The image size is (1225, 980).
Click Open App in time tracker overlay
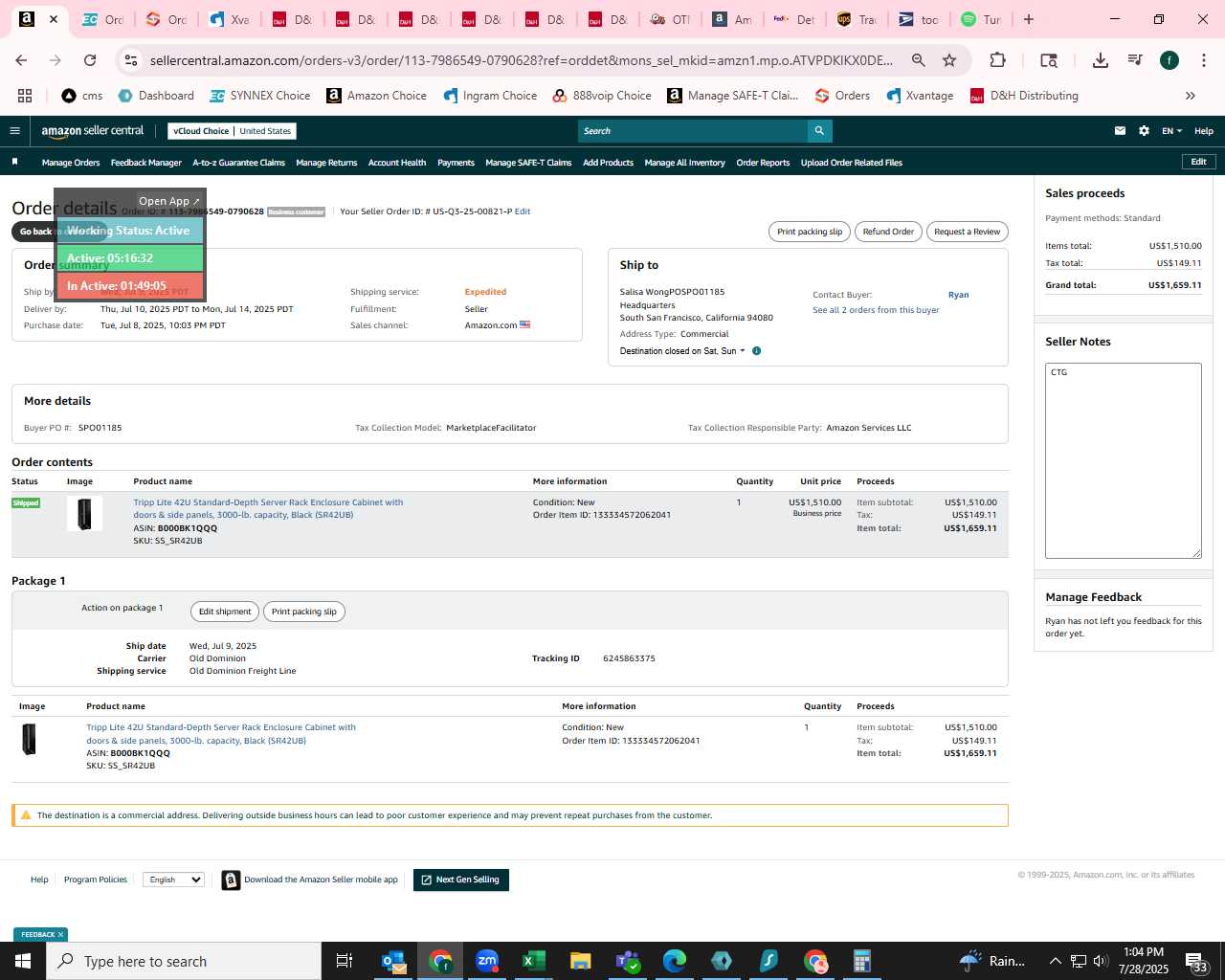pos(168,201)
